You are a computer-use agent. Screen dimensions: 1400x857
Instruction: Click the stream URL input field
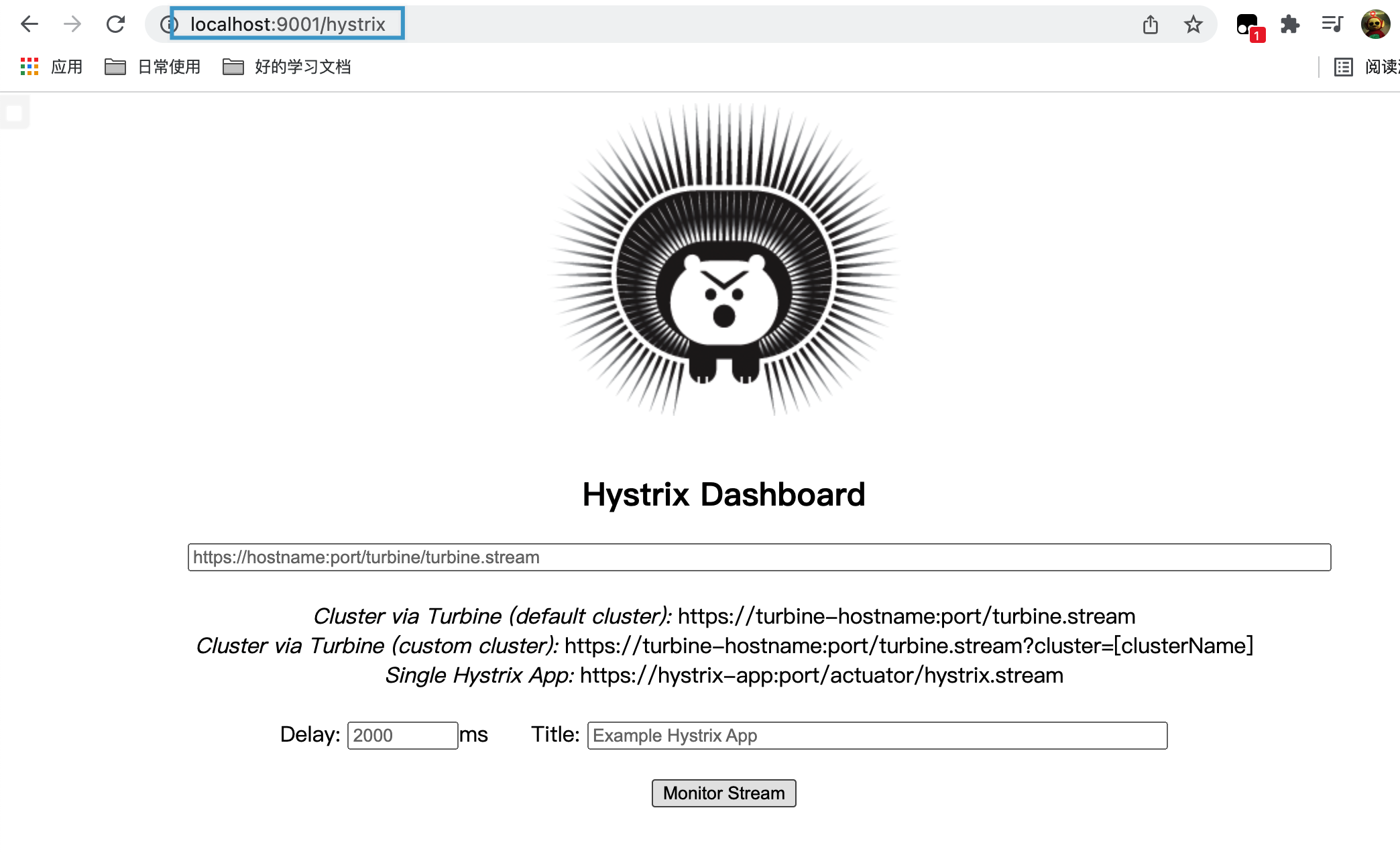pos(758,558)
